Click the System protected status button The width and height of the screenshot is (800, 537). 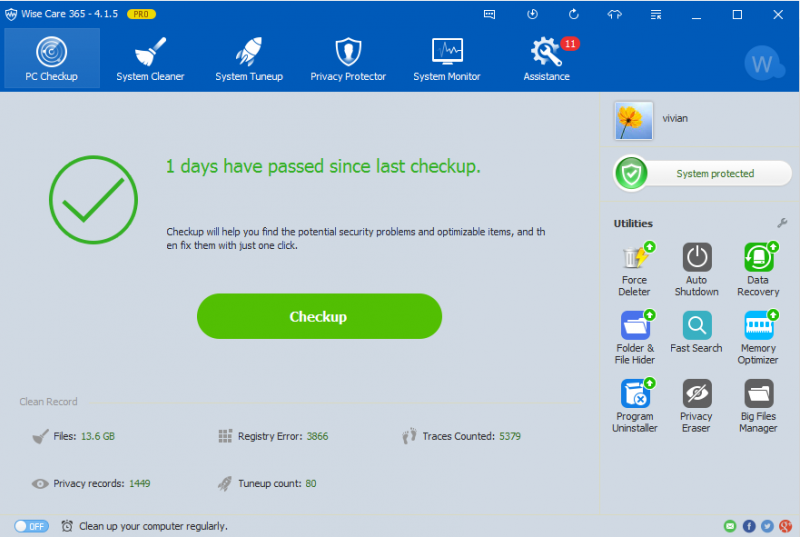[x=703, y=173]
